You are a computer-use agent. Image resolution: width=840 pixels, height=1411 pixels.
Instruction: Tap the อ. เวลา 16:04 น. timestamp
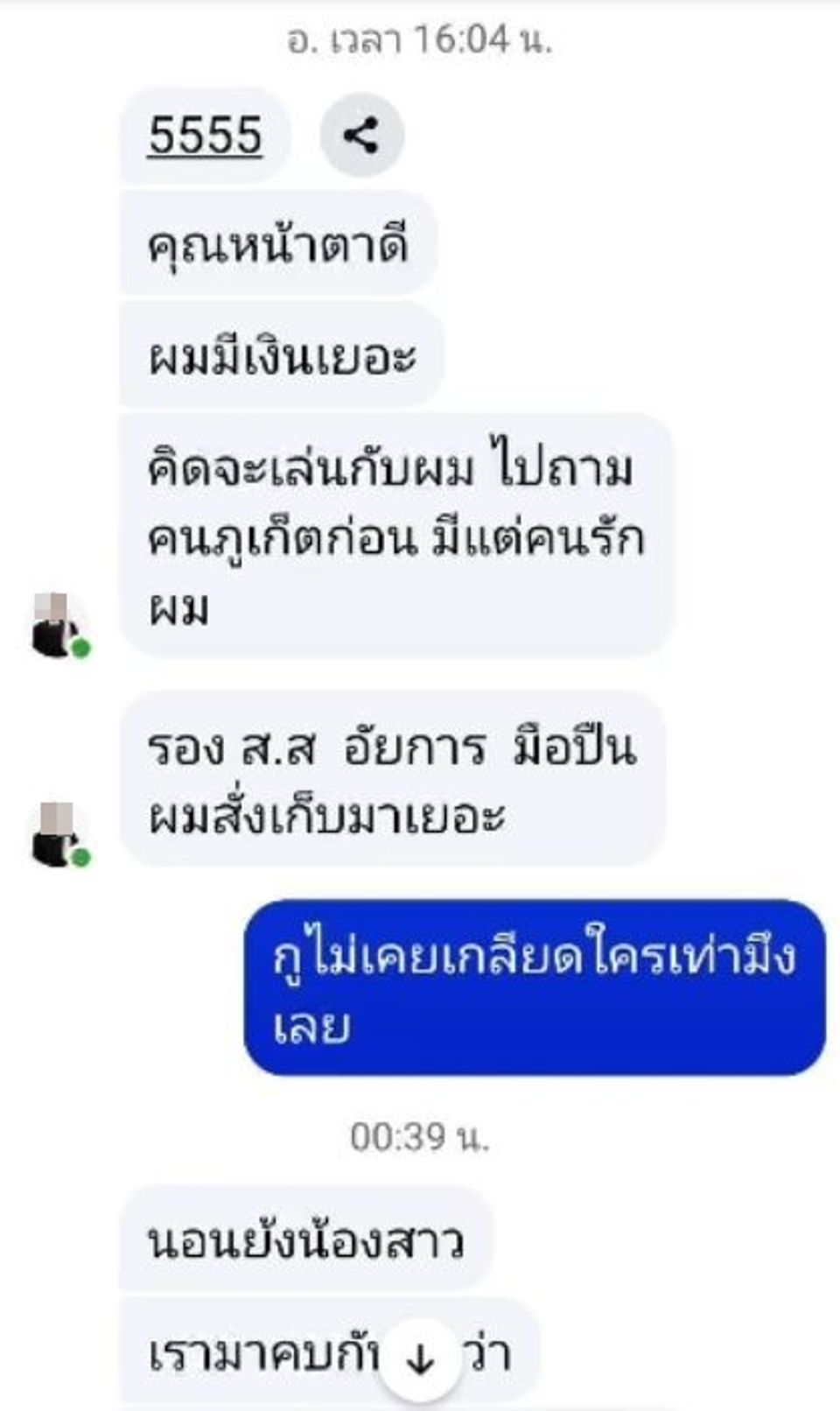tap(420, 39)
